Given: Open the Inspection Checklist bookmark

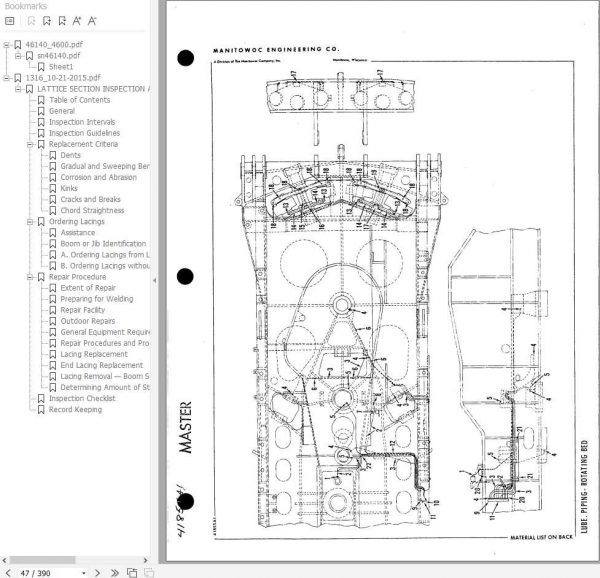Looking at the screenshot, I should [x=82, y=399].
